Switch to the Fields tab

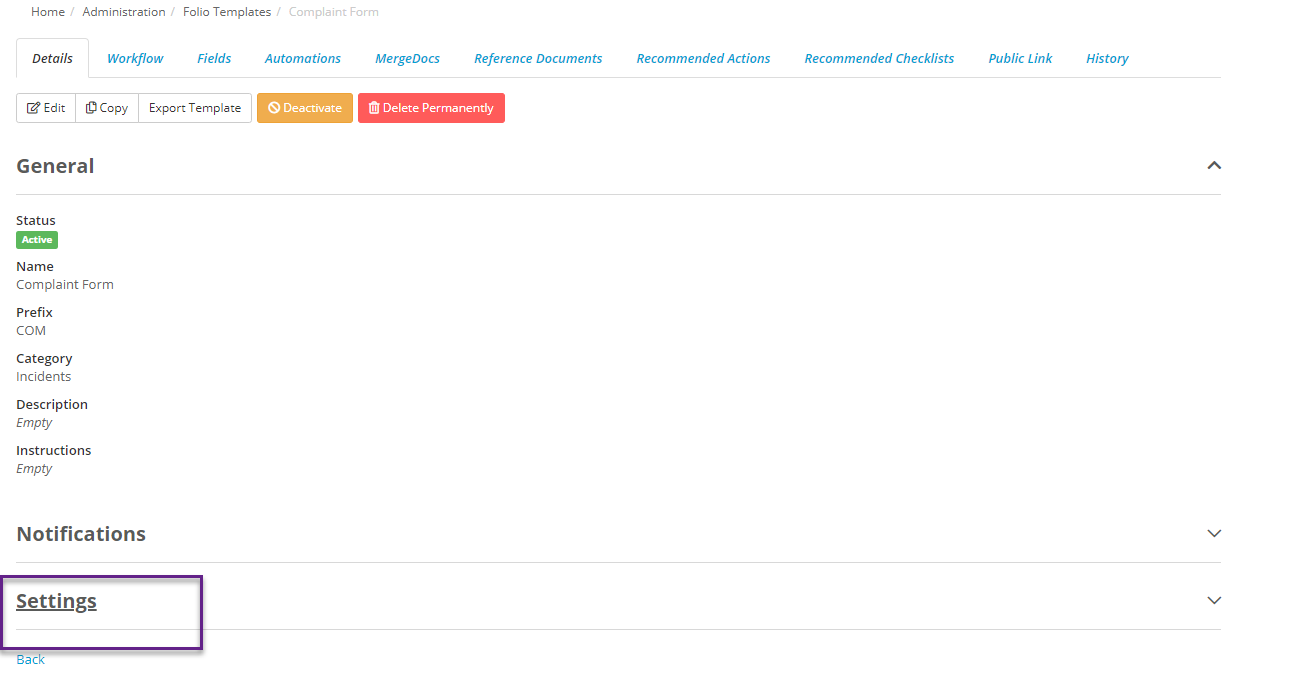tap(214, 58)
